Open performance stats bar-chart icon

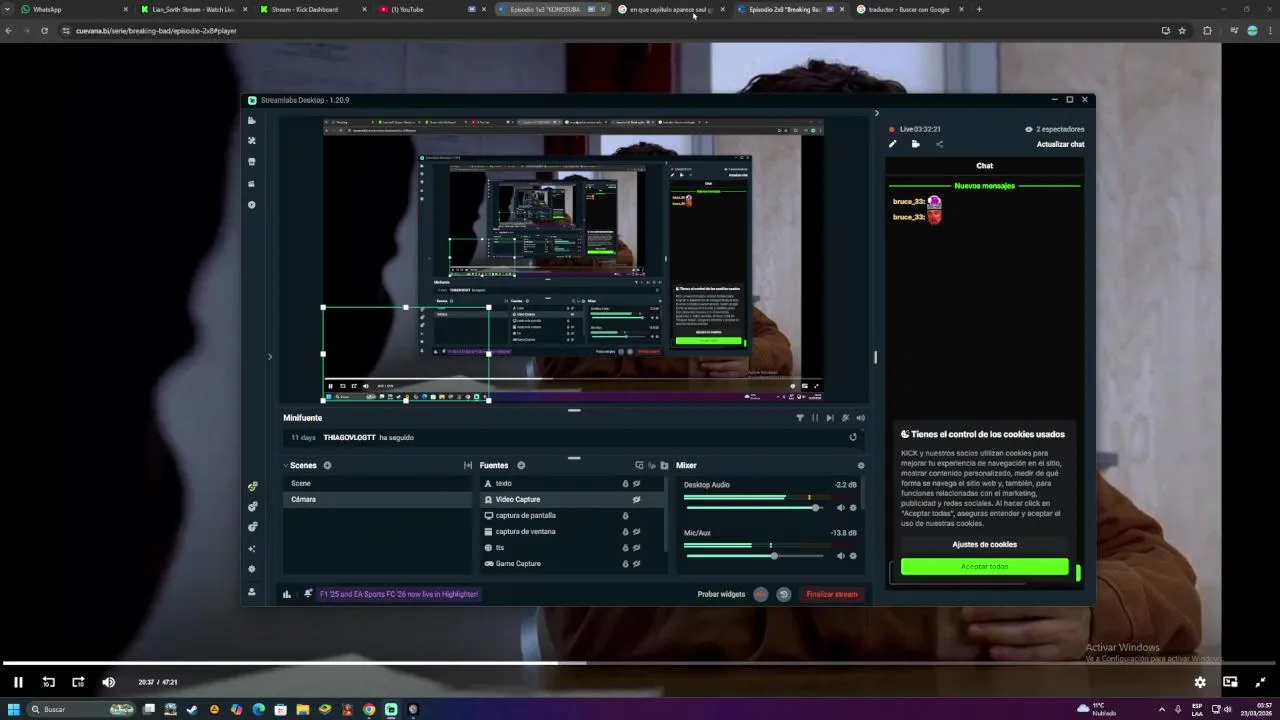(x=287, y=594)
